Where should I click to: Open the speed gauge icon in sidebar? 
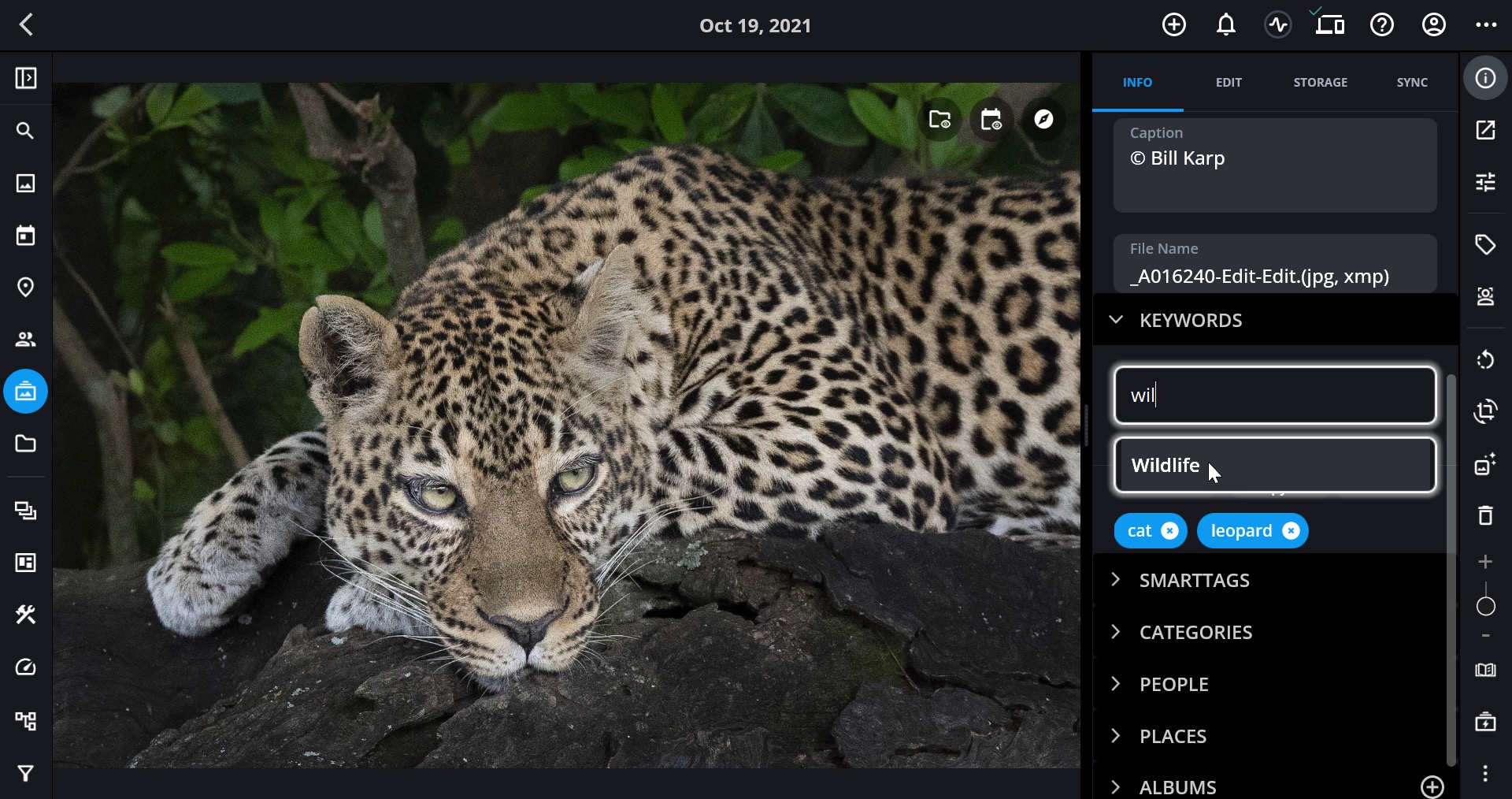tap(26, 667)
